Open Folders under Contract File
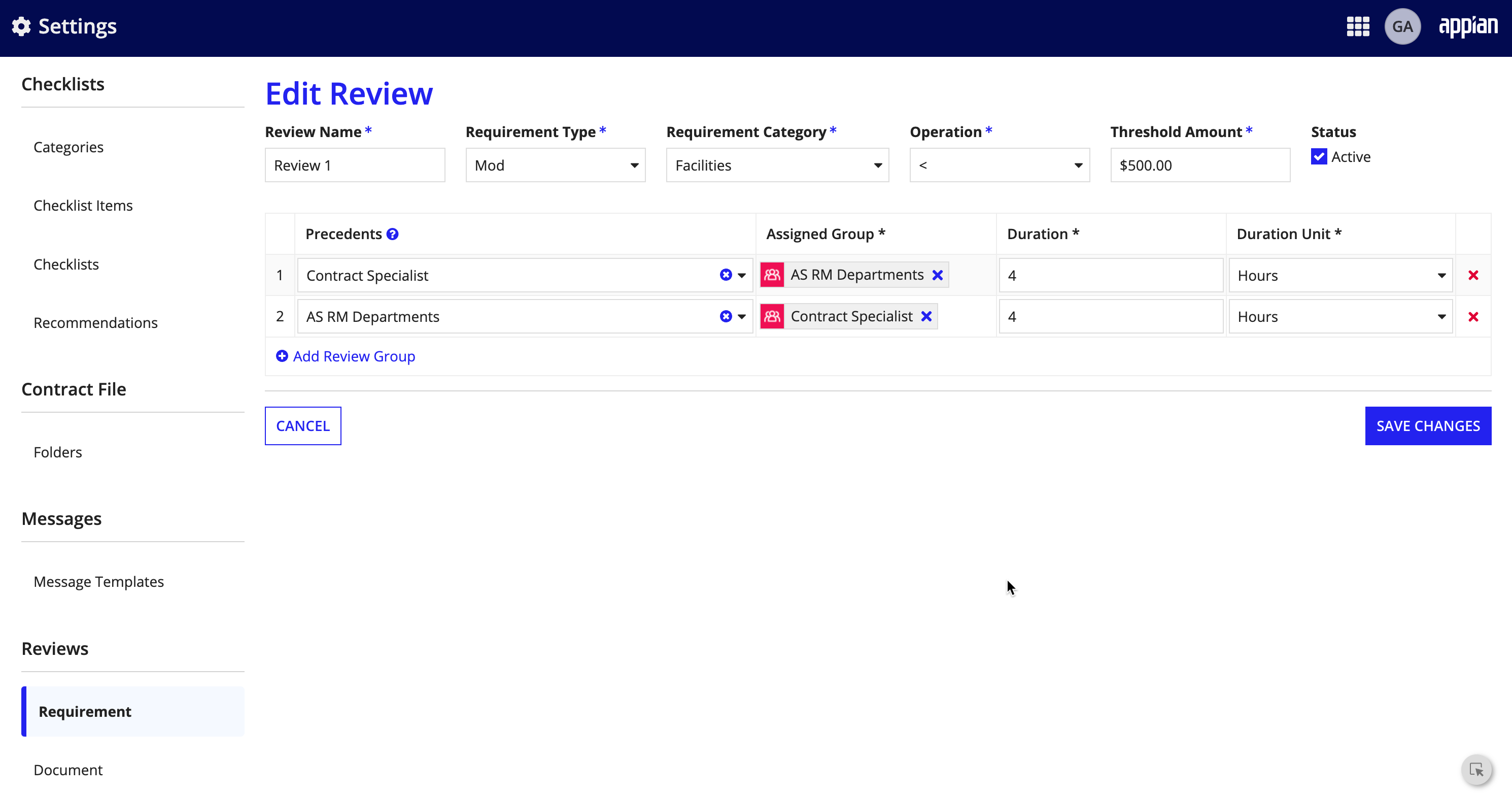 point(57,452)
